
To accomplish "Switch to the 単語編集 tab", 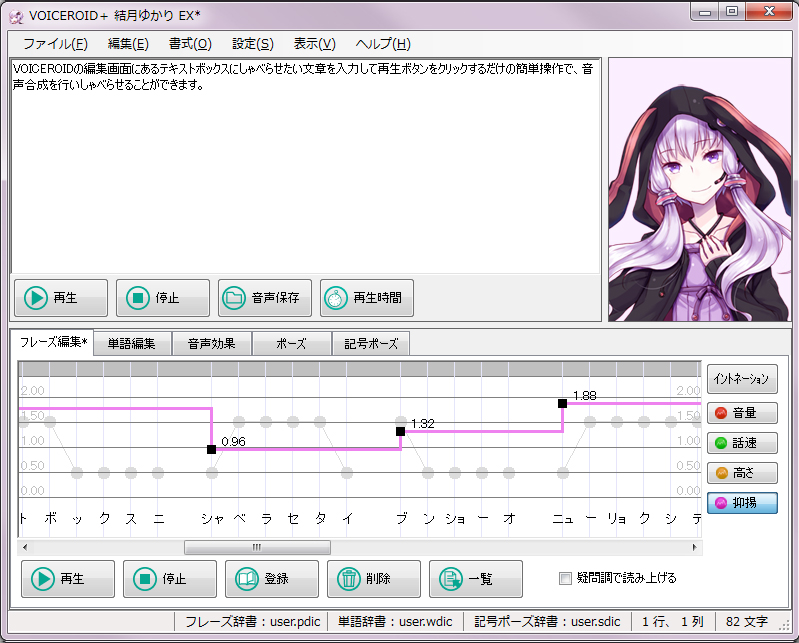I will tap(132, 344).
